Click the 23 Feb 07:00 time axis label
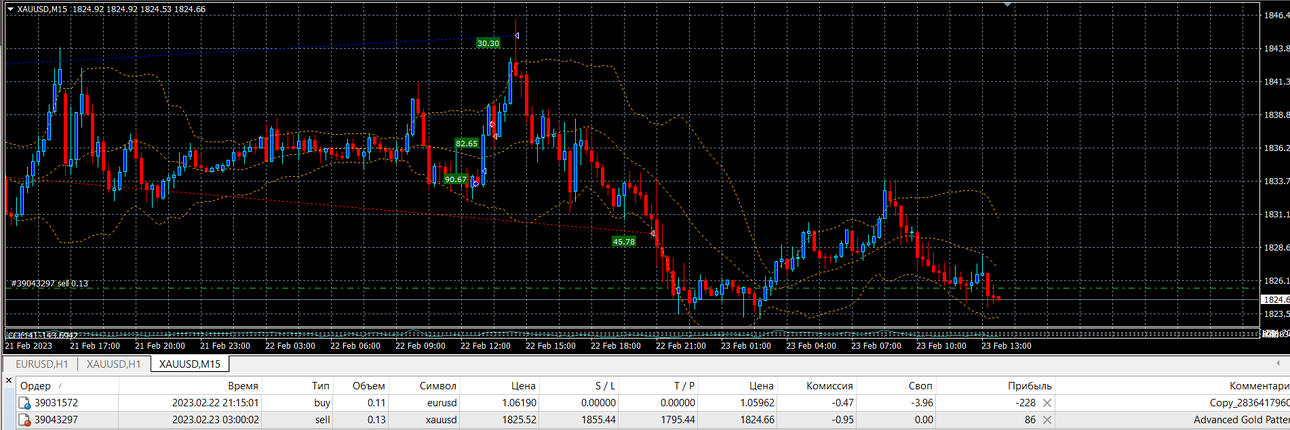Image resolution: width=1290 pixels, height=430 pixels. tap(876, 346)
